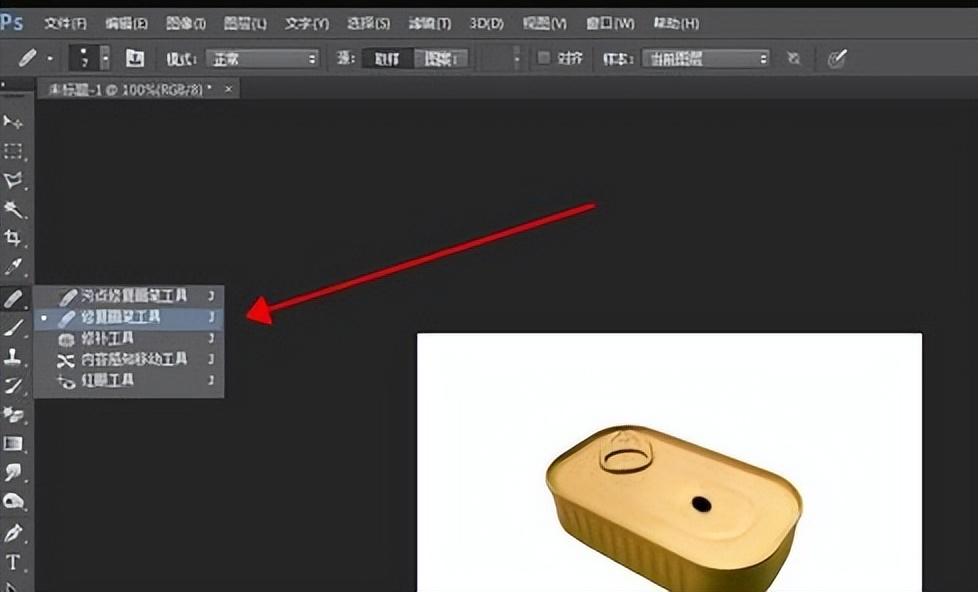Select the Pen tool

click(13, 533)
